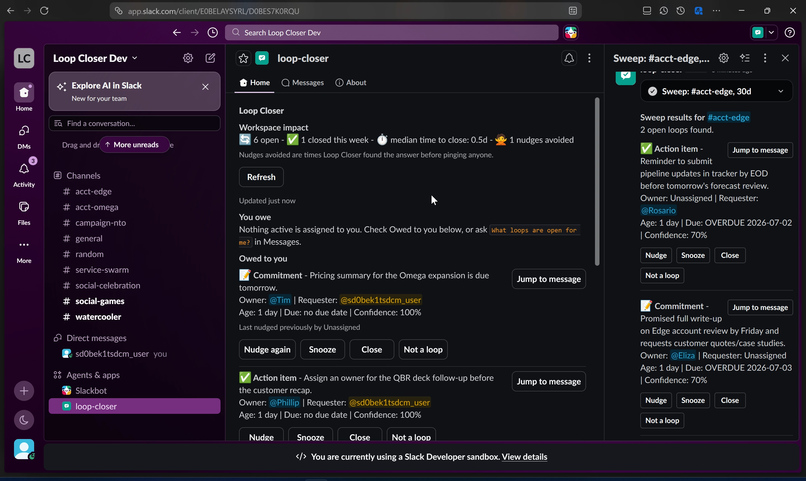
Task: Reload the browser page
Action: 44,10
